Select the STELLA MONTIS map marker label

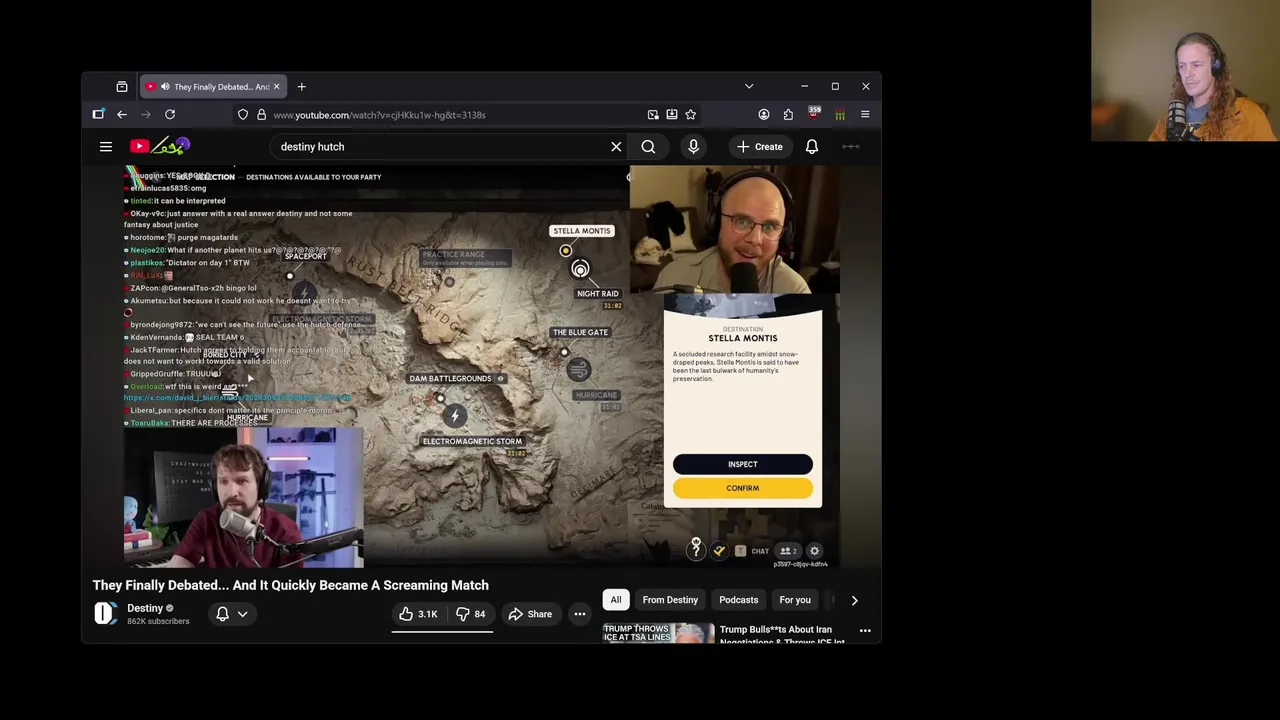pyautogui.click(x=581, y=231)
